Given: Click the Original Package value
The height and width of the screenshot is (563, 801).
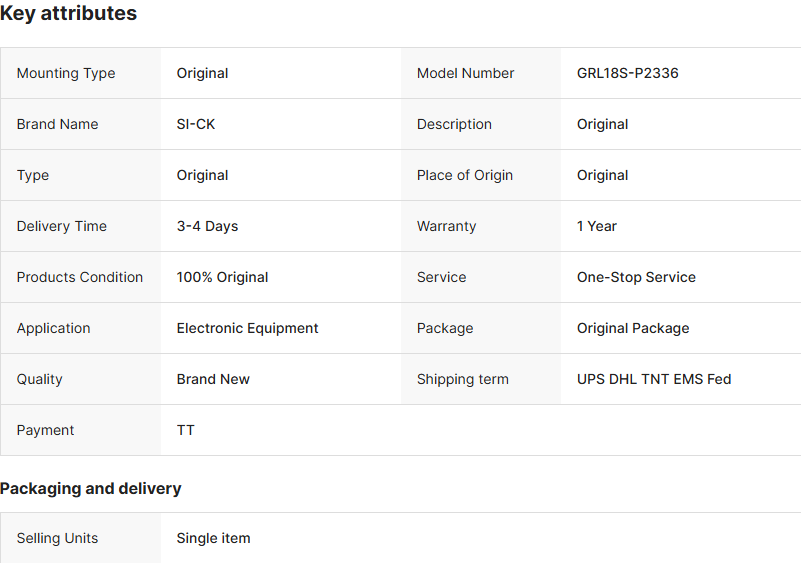Looking at the screenshot, I should click(633, 328).
